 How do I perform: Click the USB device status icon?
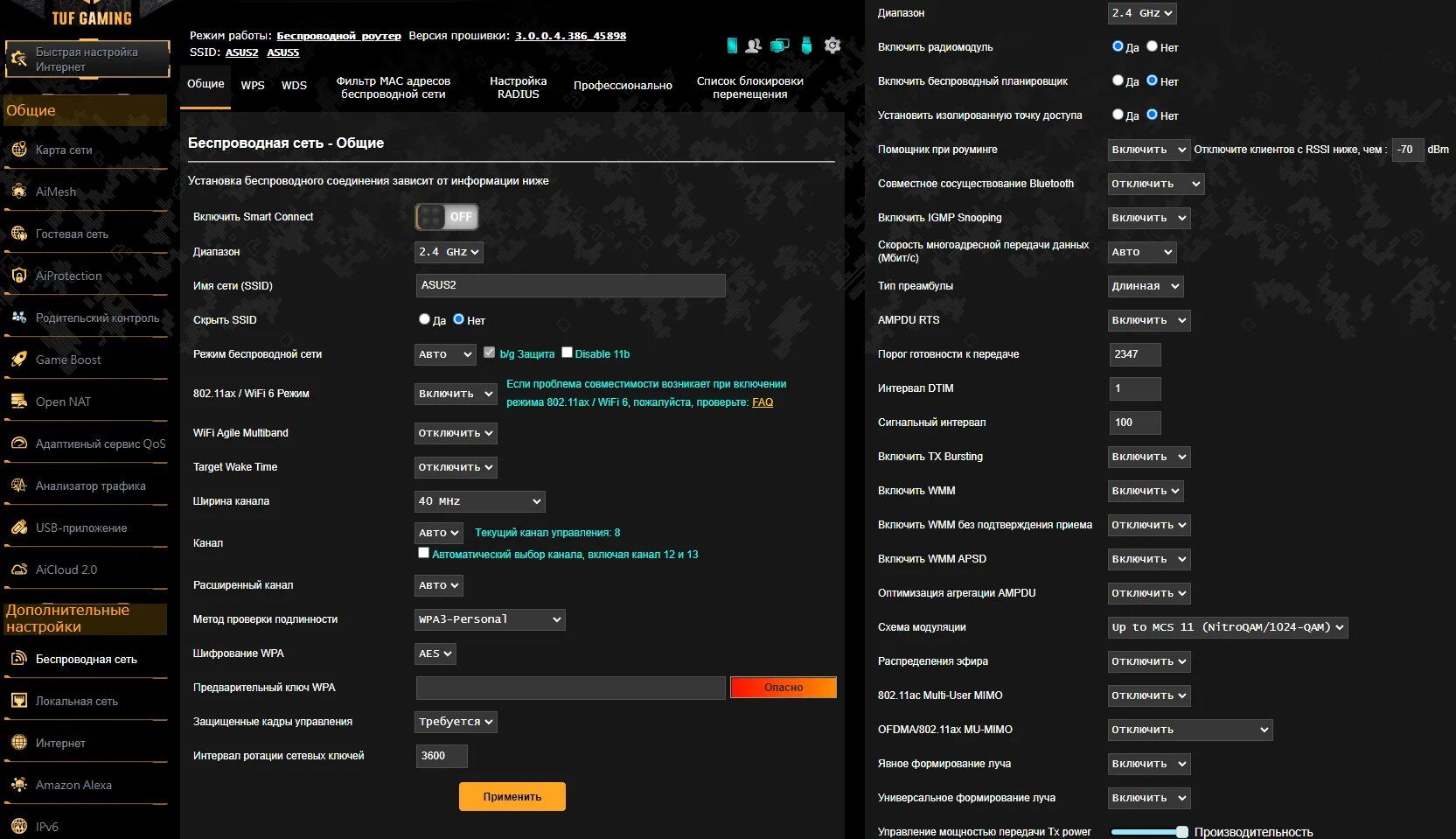click(x=806, y=45)
